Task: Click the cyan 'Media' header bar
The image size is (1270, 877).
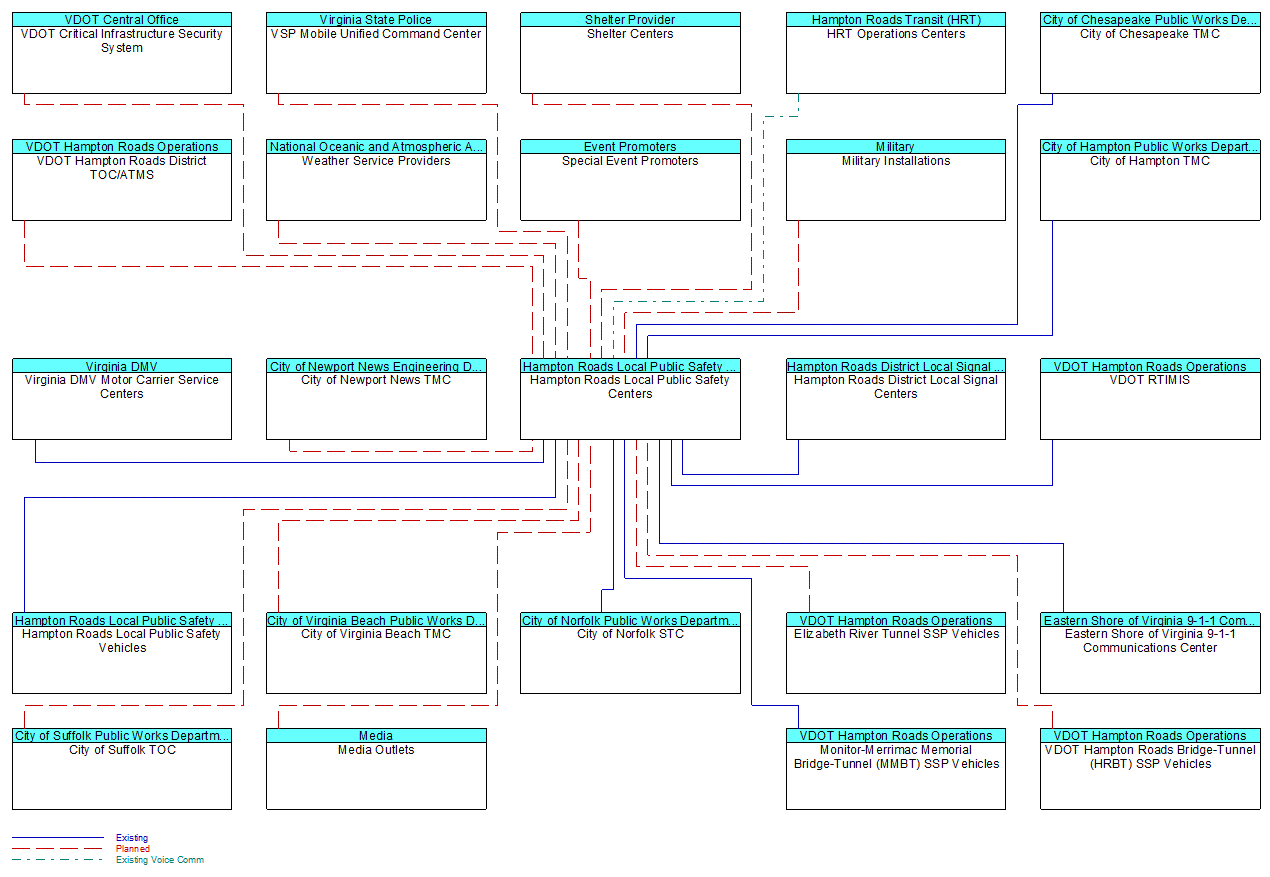Action: [x=376, y=736]
